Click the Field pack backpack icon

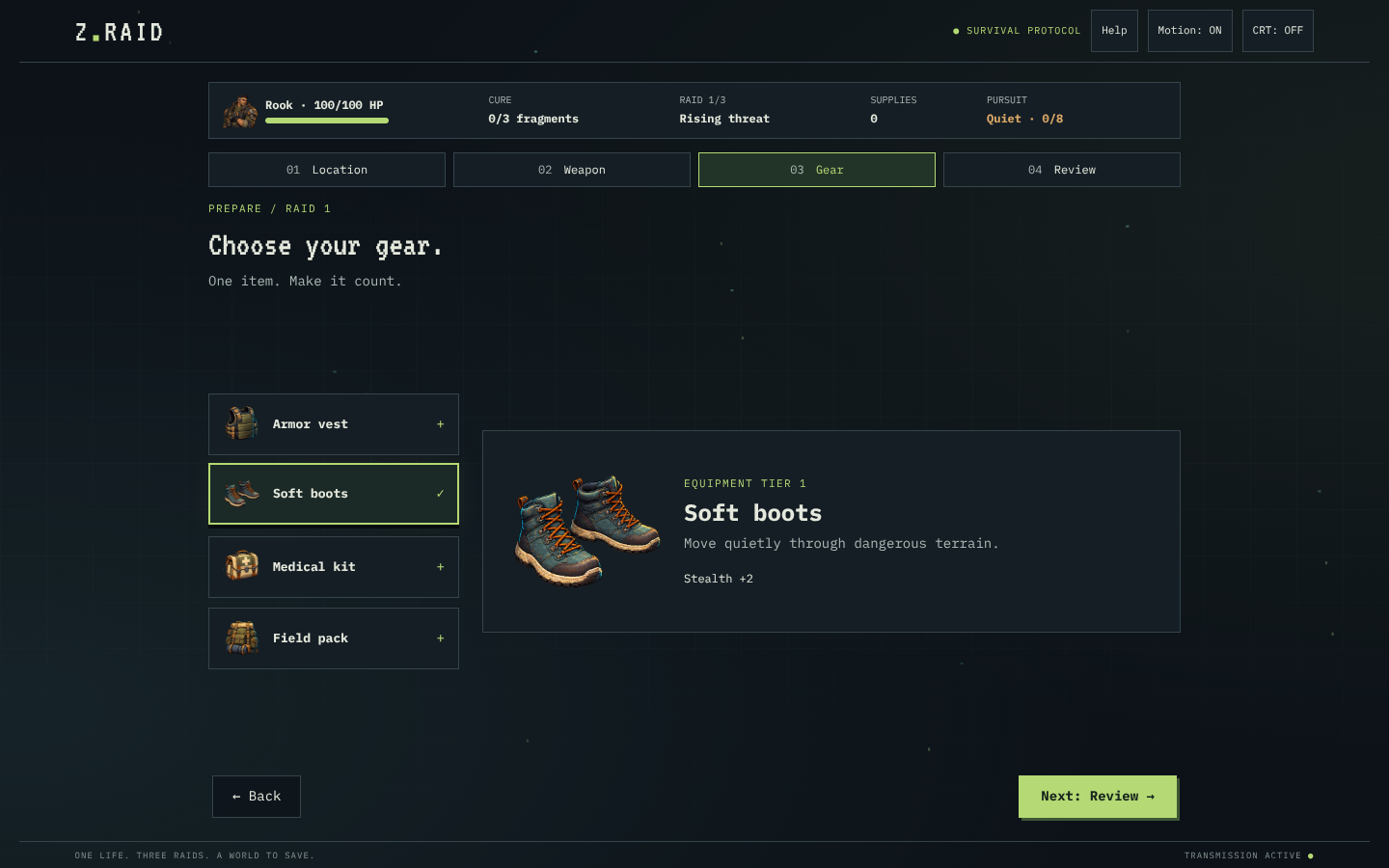tap(242, 637)
